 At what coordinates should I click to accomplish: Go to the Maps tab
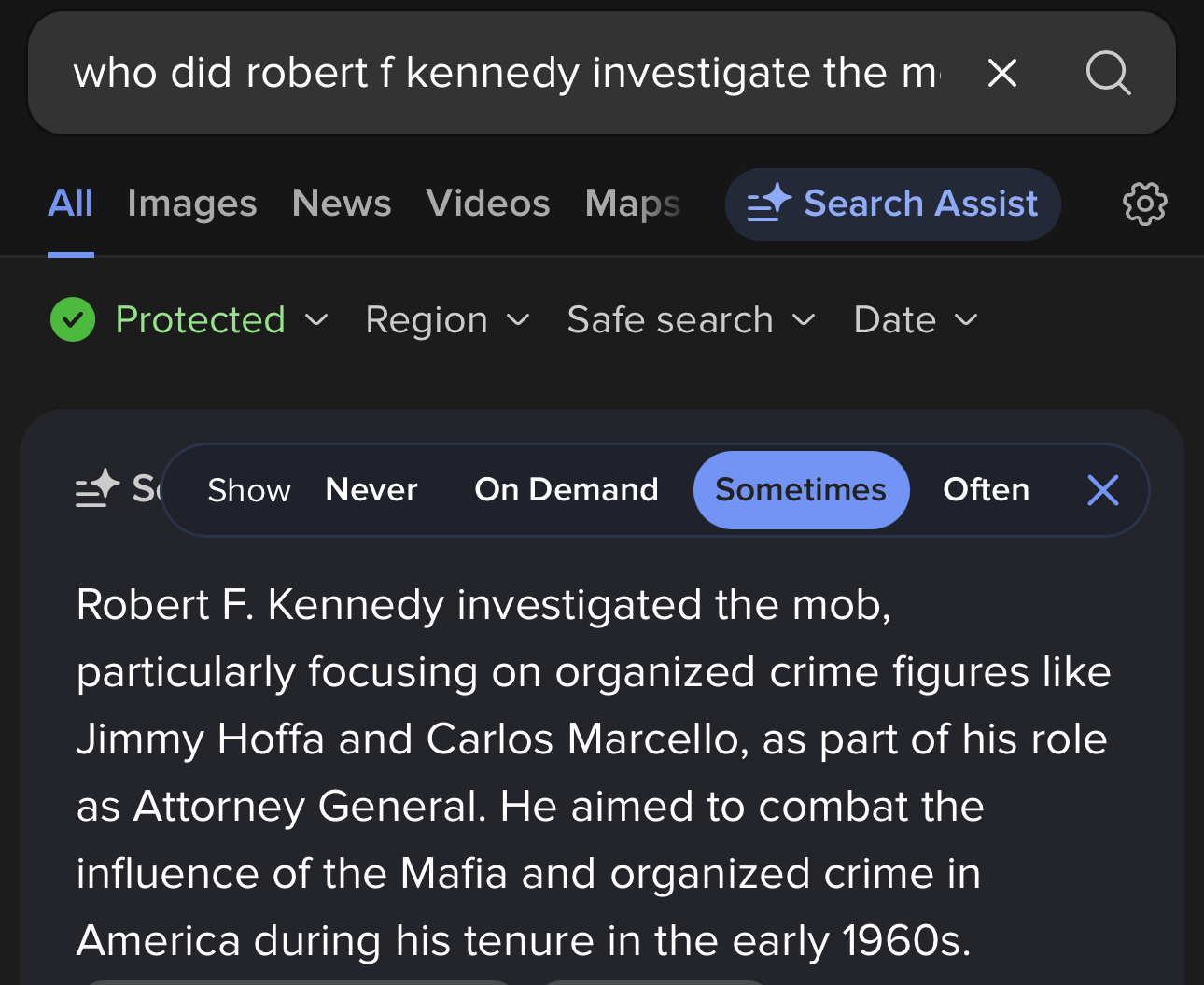pyautogui.click(x=632, y=204)
